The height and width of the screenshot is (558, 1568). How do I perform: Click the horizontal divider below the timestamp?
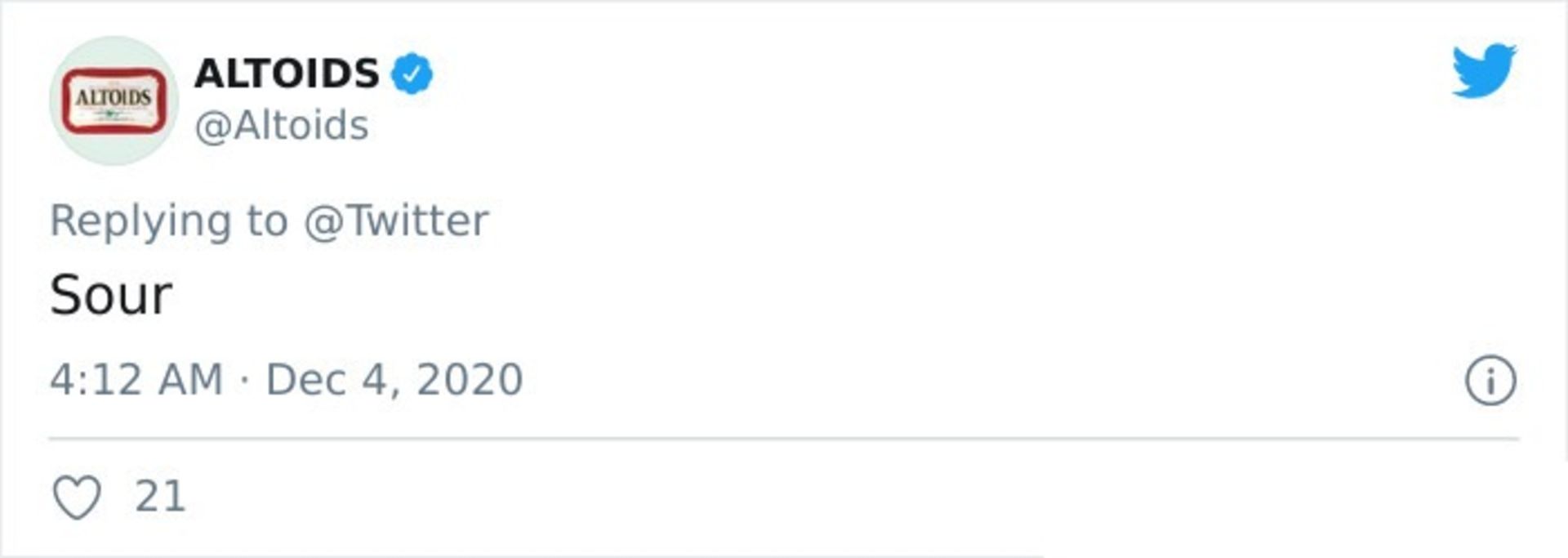pos(784,439)
